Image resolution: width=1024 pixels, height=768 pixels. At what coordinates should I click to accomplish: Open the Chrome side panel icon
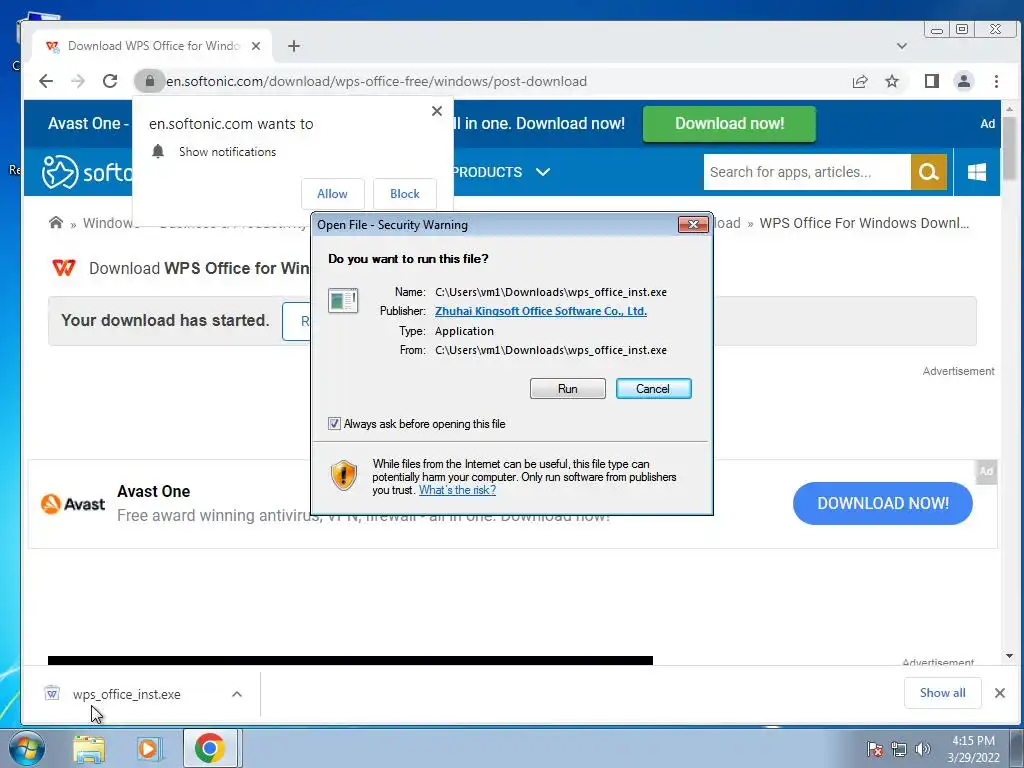click(931, 81)
